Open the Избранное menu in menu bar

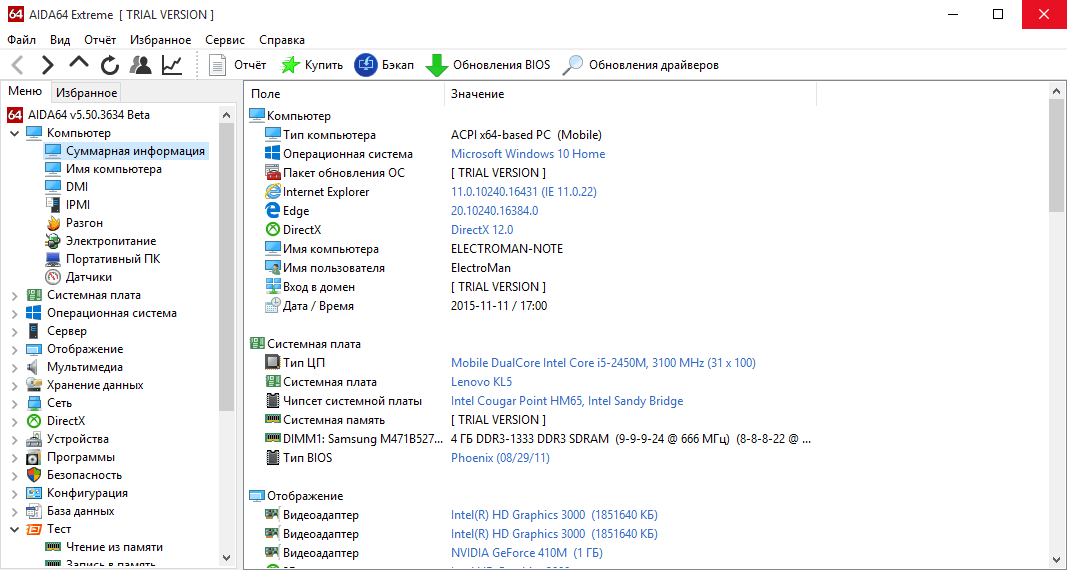click(161, 40)
